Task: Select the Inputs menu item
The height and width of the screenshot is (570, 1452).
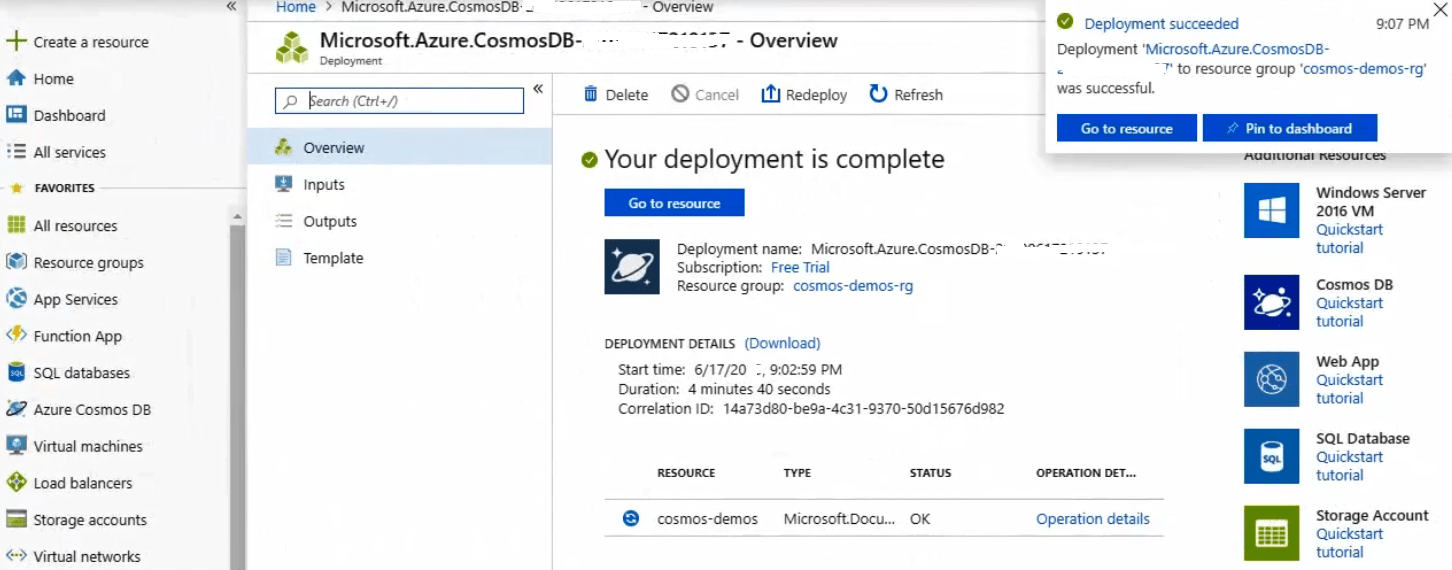Action: point(400,184)
